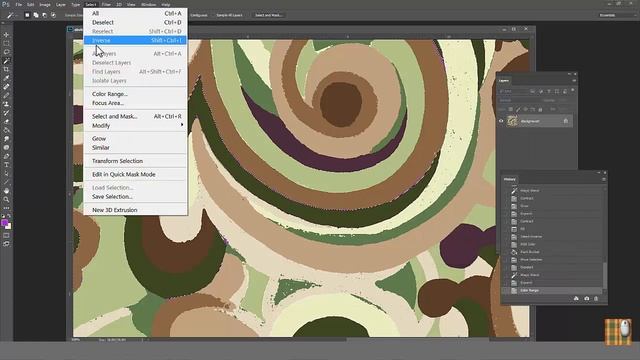Create new snapshot in History panel
Image resolution: width=640 pixels, height=360 pixels.
tap(587, 298)
